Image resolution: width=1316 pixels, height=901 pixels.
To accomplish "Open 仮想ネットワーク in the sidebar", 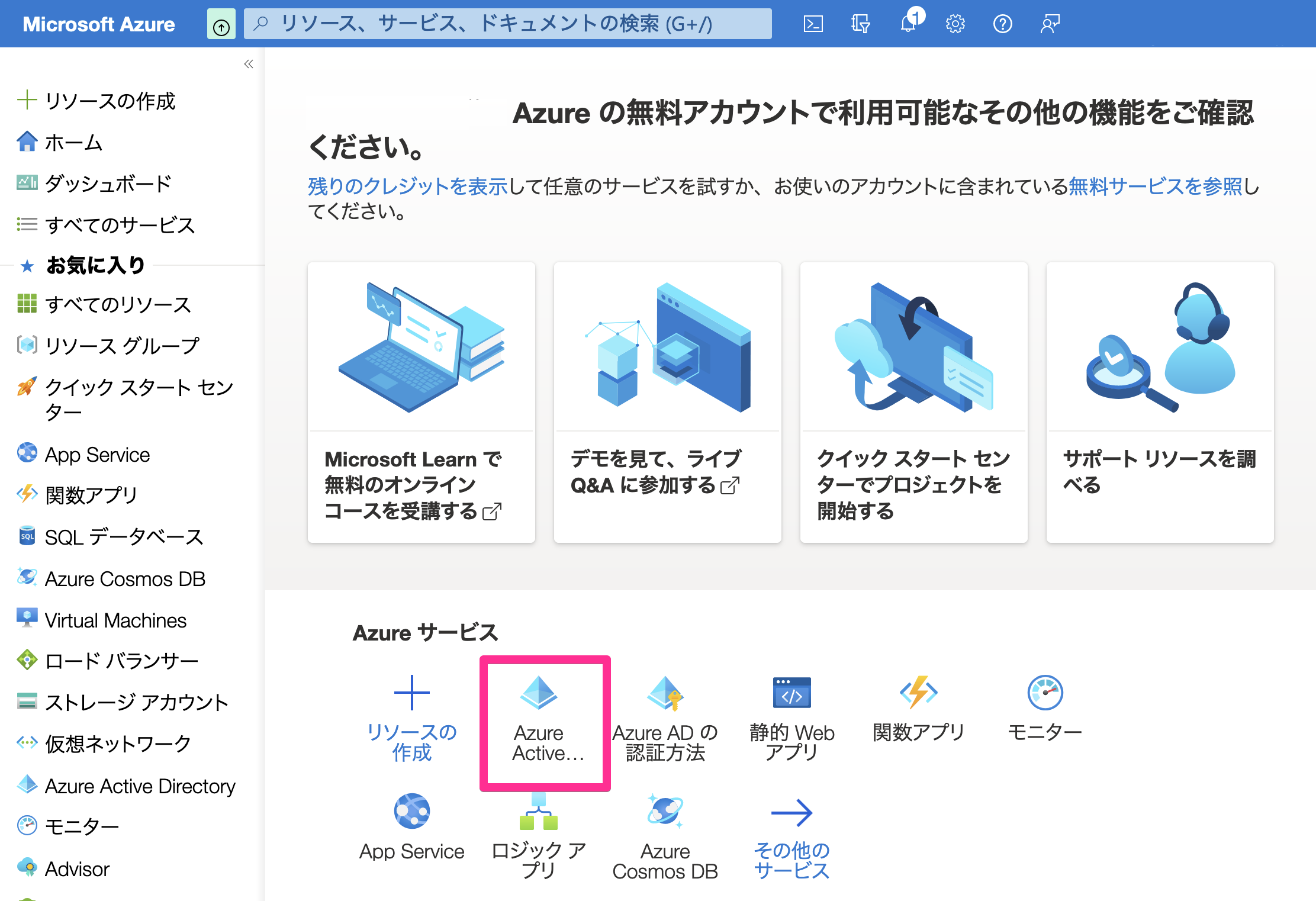I will [x=104, y=744].
